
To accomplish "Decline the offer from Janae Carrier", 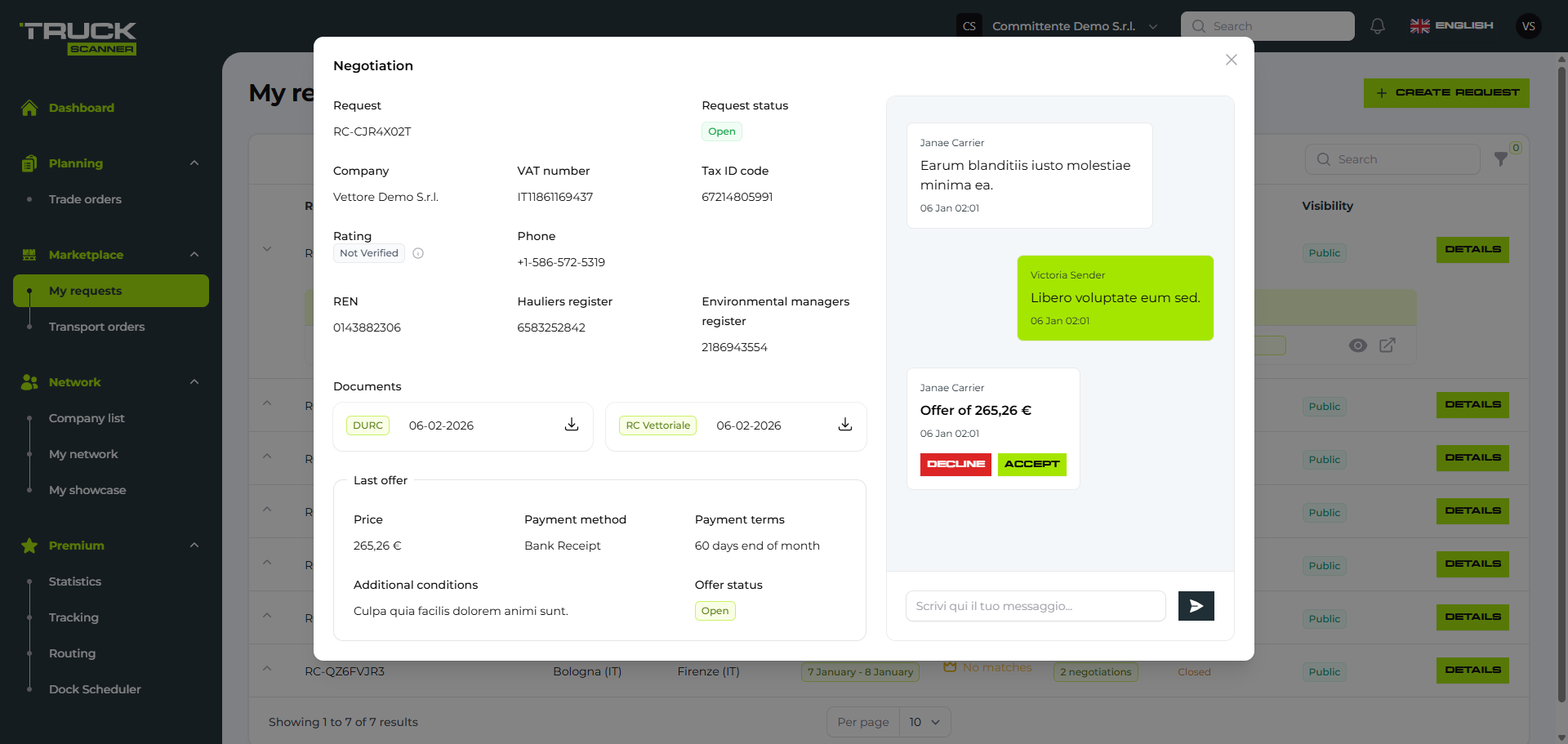I will (x=955, y=464).
